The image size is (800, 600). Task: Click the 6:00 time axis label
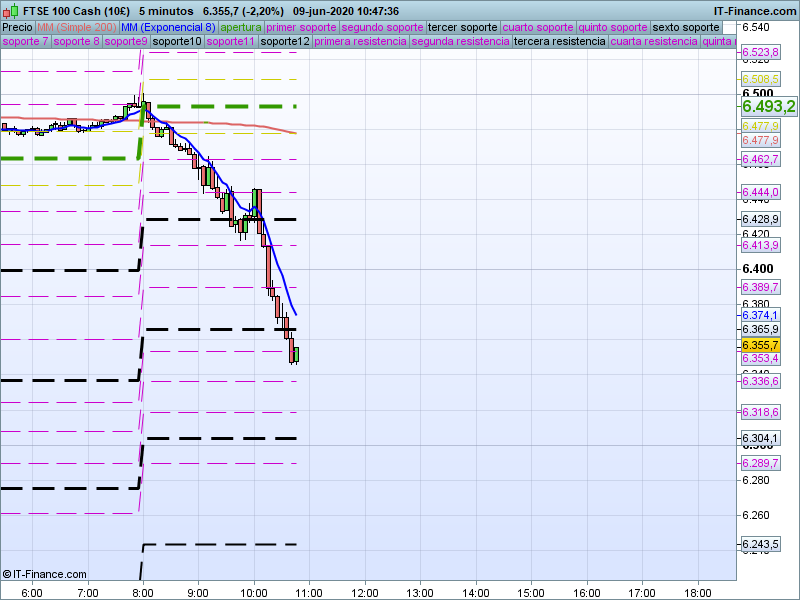[x=32, y=593]
